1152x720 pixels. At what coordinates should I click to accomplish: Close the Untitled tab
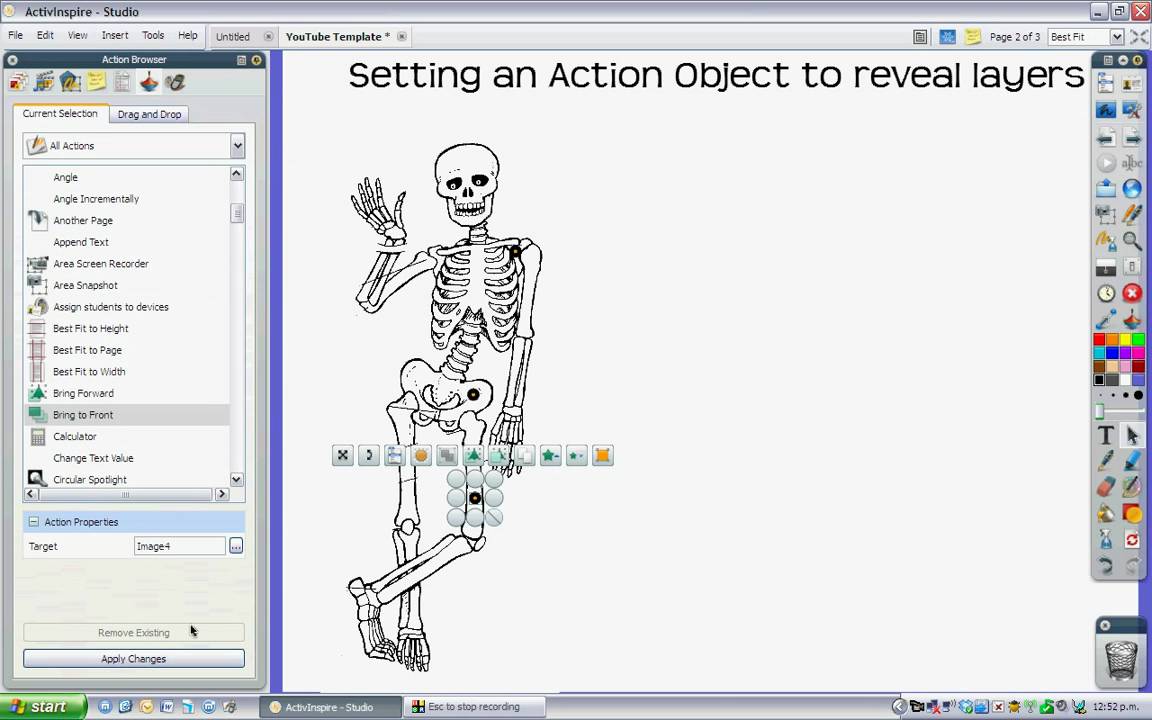point(268,37)
